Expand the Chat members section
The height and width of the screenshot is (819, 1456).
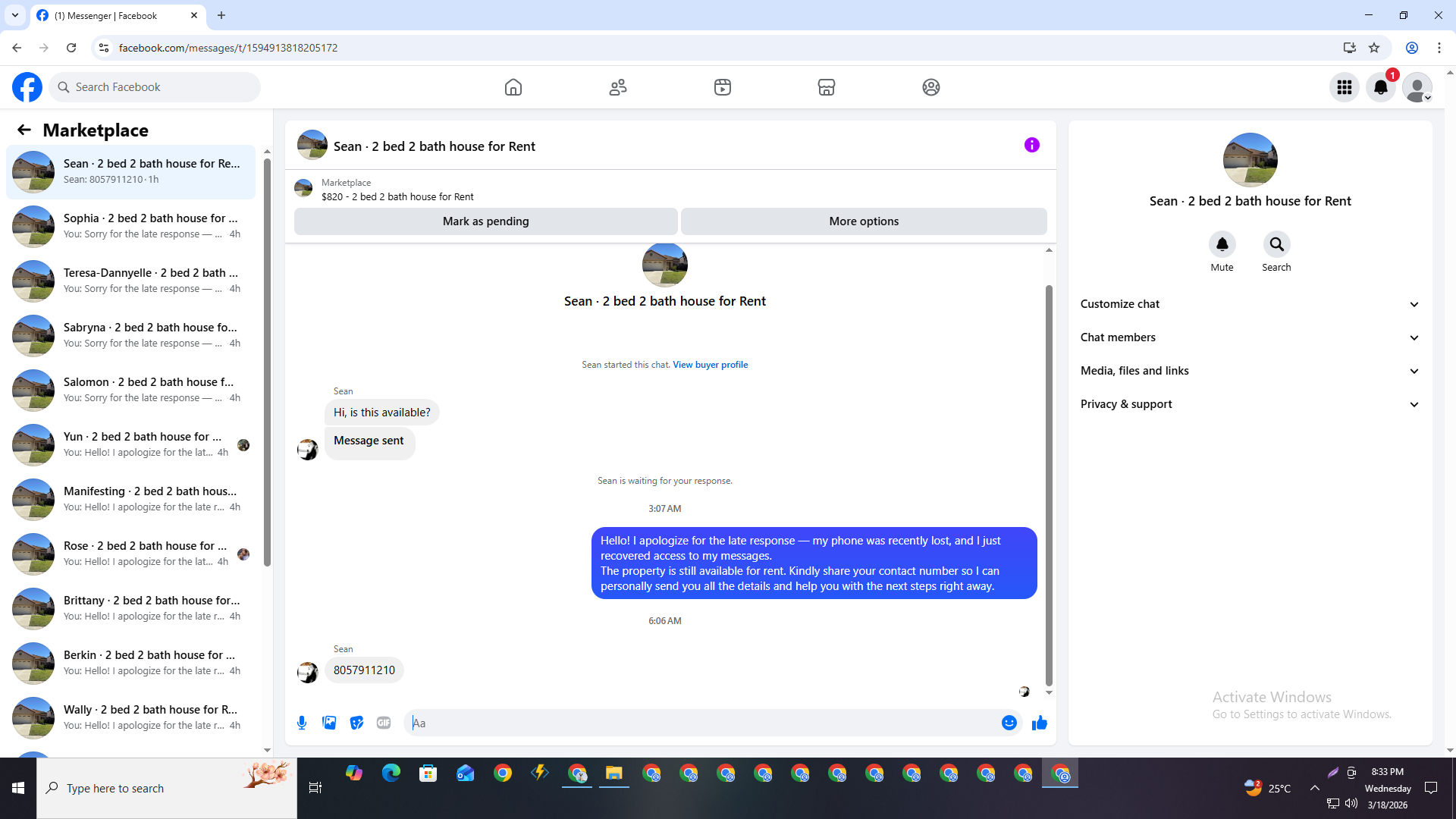coord(1249,337)
